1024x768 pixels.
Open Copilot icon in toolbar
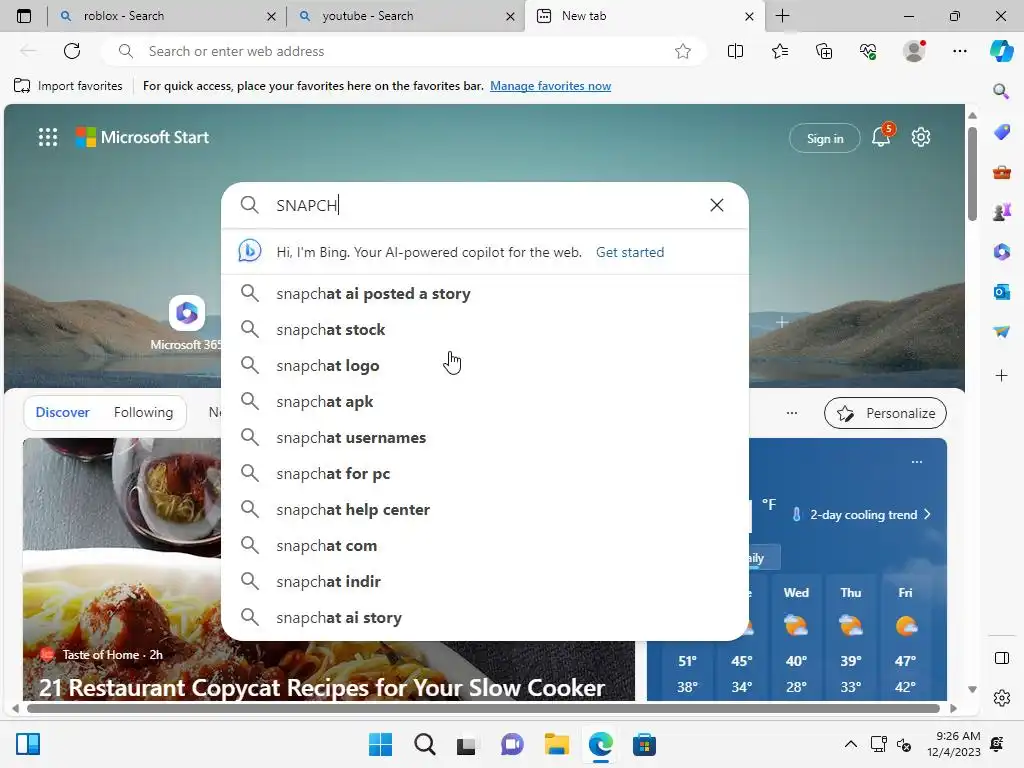point(1001,51)
